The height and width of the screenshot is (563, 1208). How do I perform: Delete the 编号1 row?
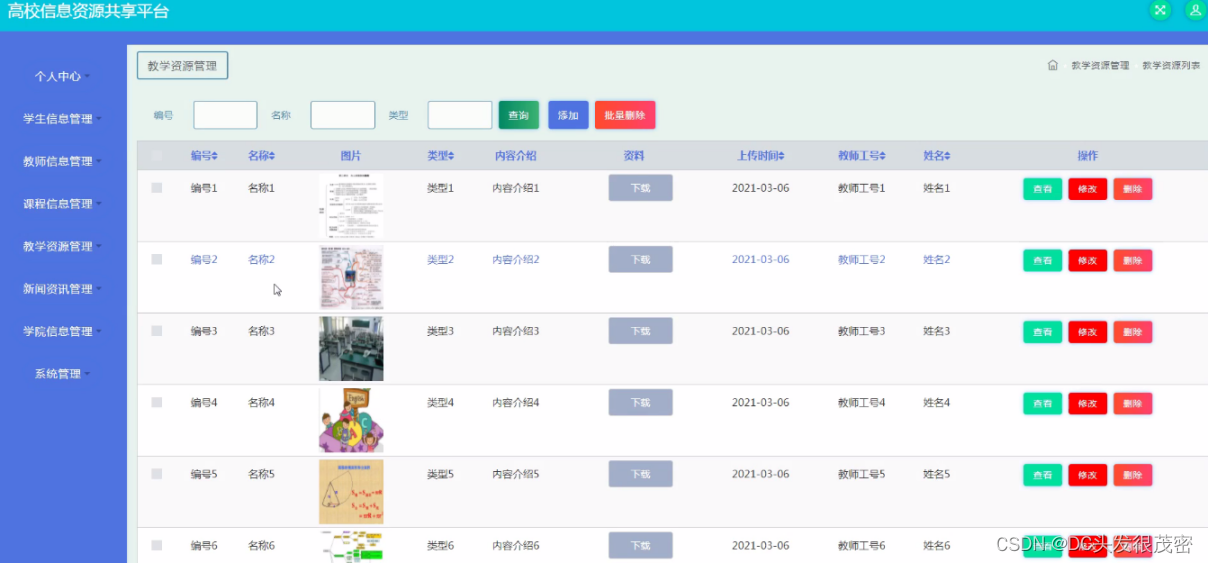tap(1132, 189)
